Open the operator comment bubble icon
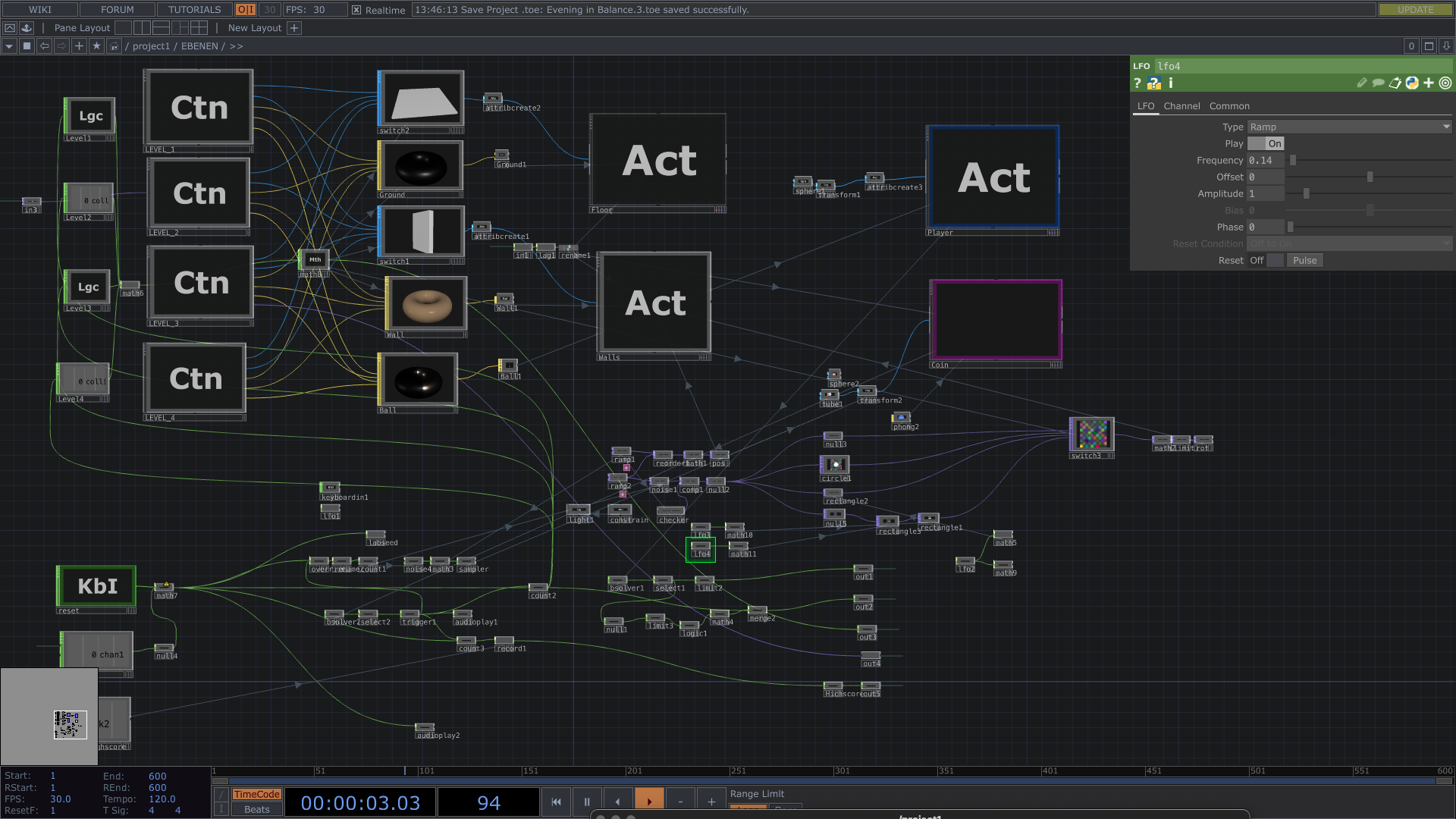 pyautogui.click(x=1378, y=83)
